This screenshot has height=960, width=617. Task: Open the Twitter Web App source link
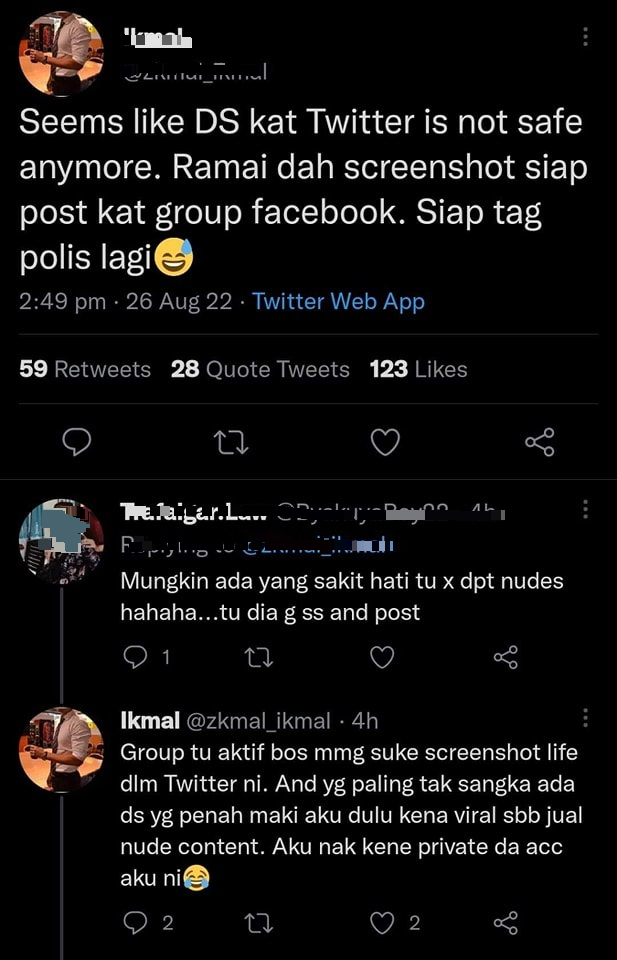pyautogui.click(x=338, y=302)
